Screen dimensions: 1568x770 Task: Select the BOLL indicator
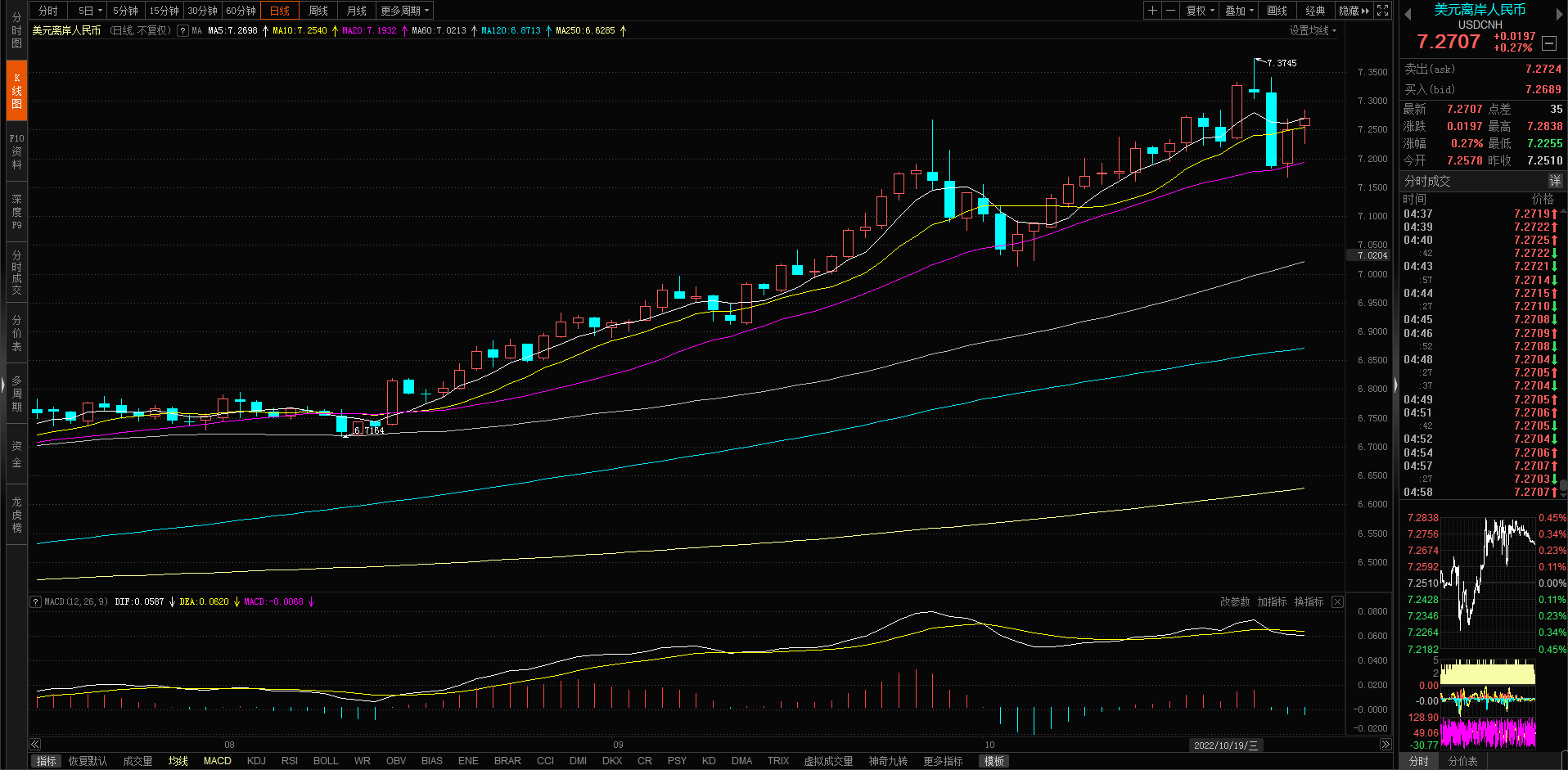coord(326,761)
